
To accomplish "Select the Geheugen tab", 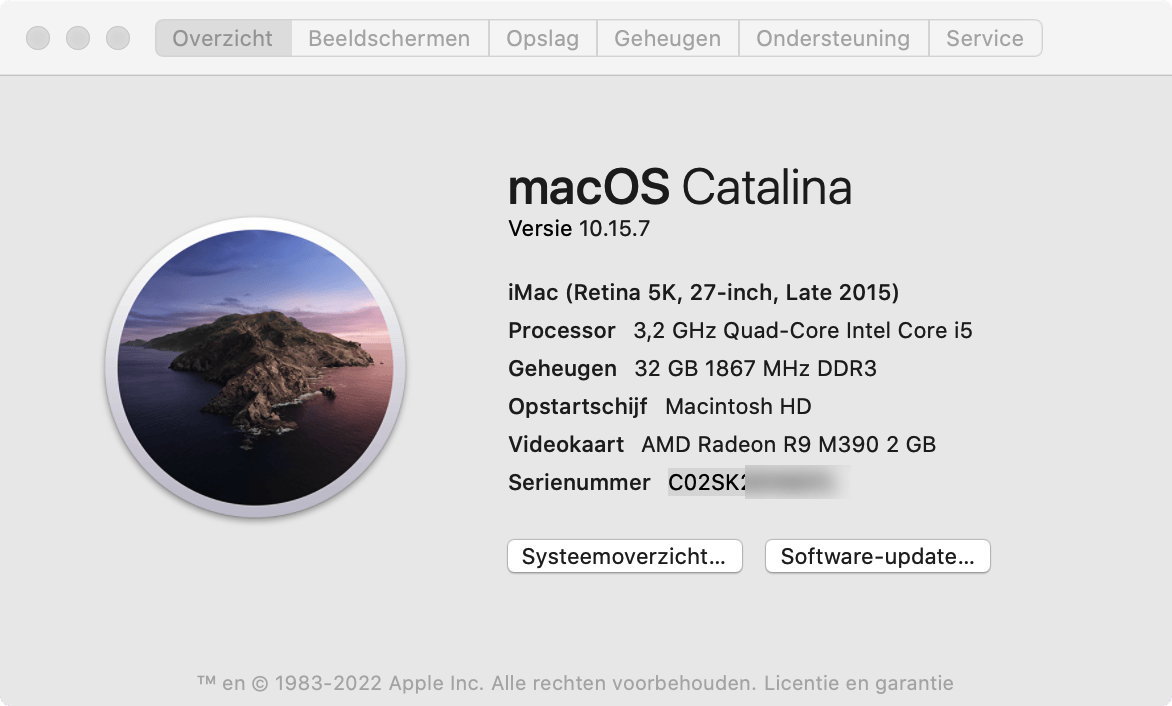I will pyautogui.click(x=667, y=39).
